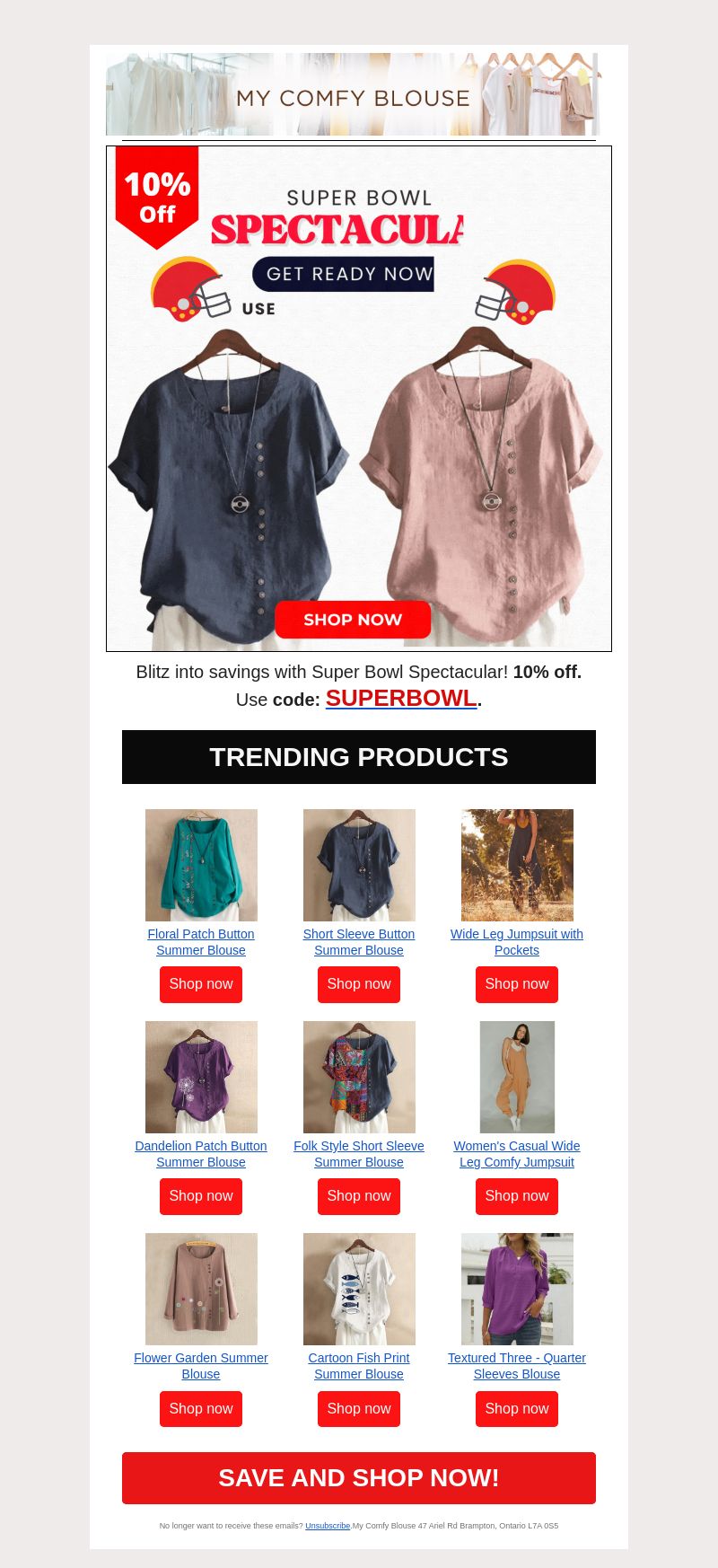
Task: Select the Flower Garden Summer Blouse thumbnail
Action: click(201, 1289)
